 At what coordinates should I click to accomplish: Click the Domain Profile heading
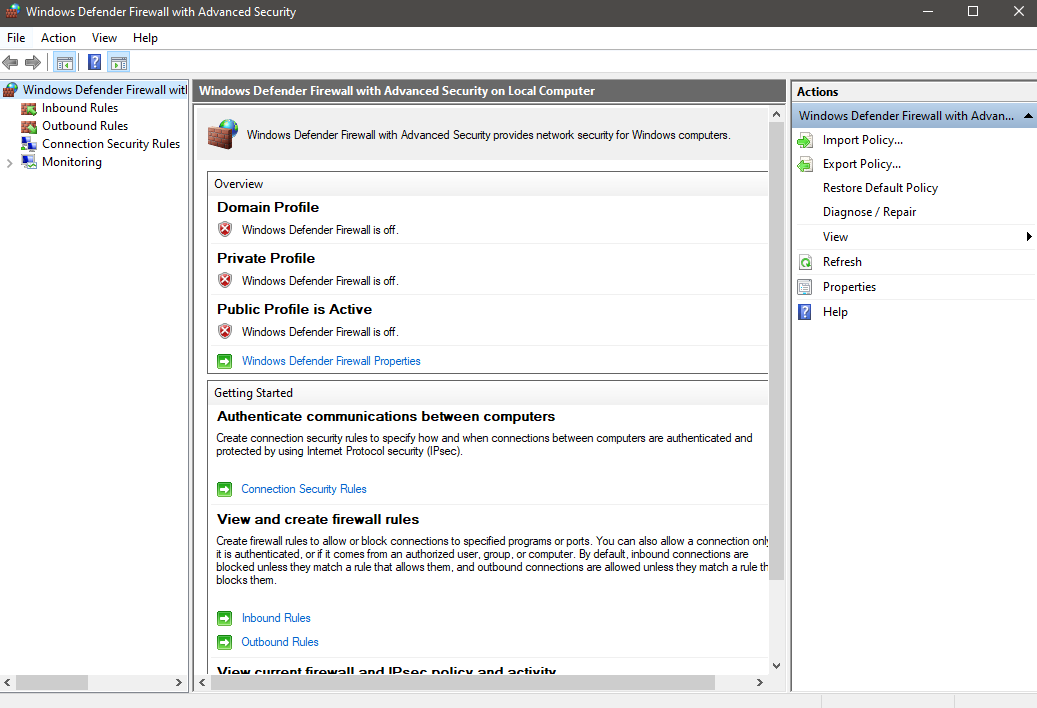click(x=268, y=208)
